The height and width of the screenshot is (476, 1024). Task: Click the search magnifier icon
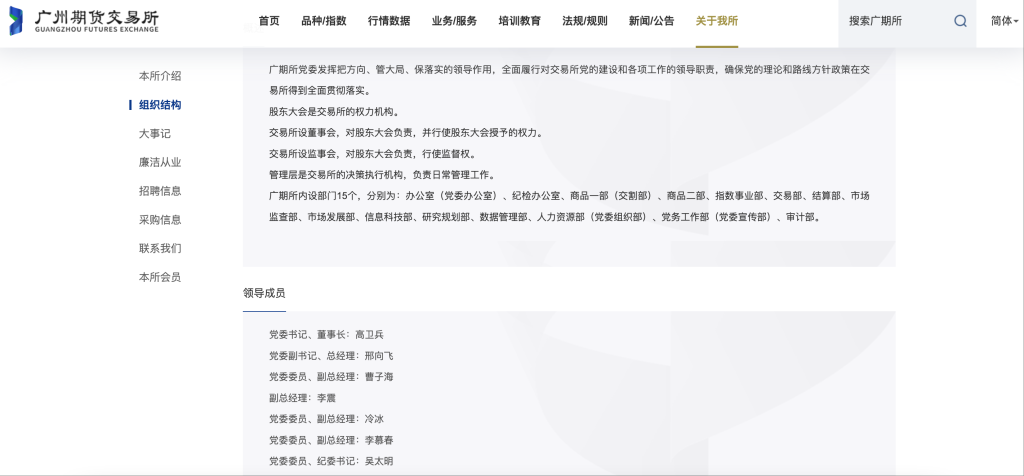pos(960,21)
